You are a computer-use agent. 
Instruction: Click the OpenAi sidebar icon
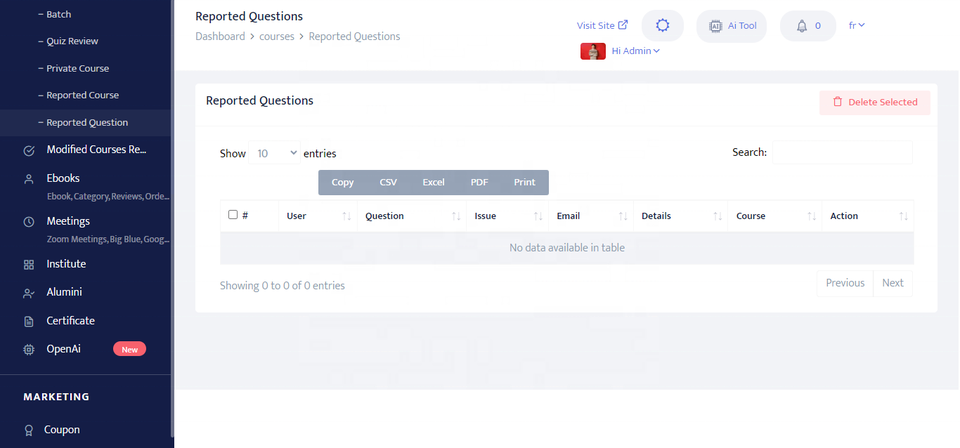click(29, 349)
